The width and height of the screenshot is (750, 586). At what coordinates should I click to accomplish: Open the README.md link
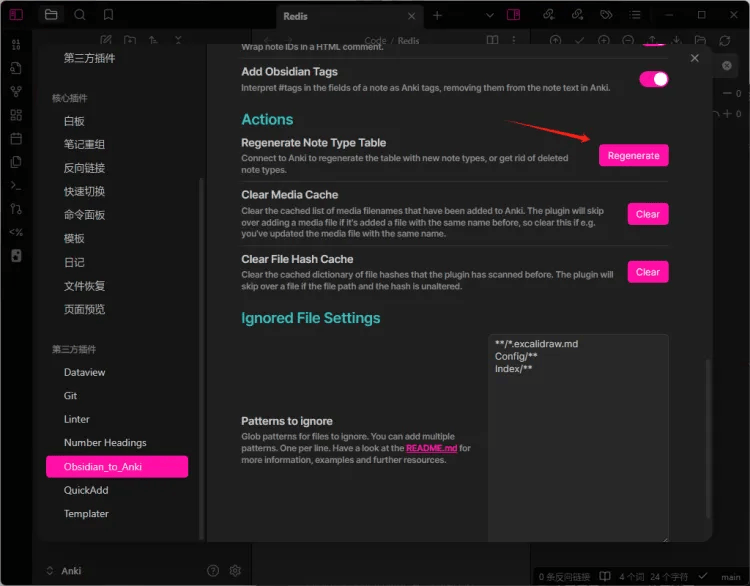pos(431,448)
